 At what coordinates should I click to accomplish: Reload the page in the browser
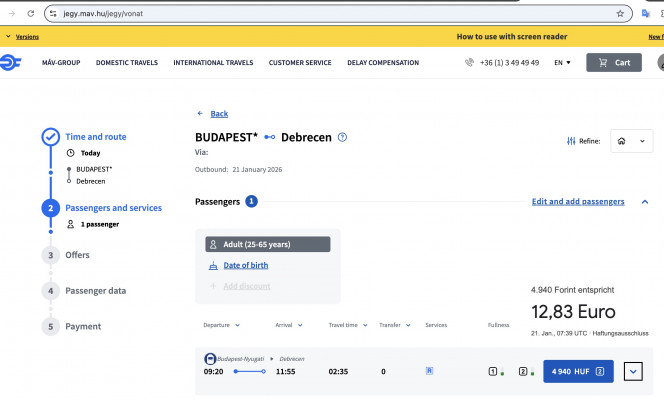click(x=30, y=13)
